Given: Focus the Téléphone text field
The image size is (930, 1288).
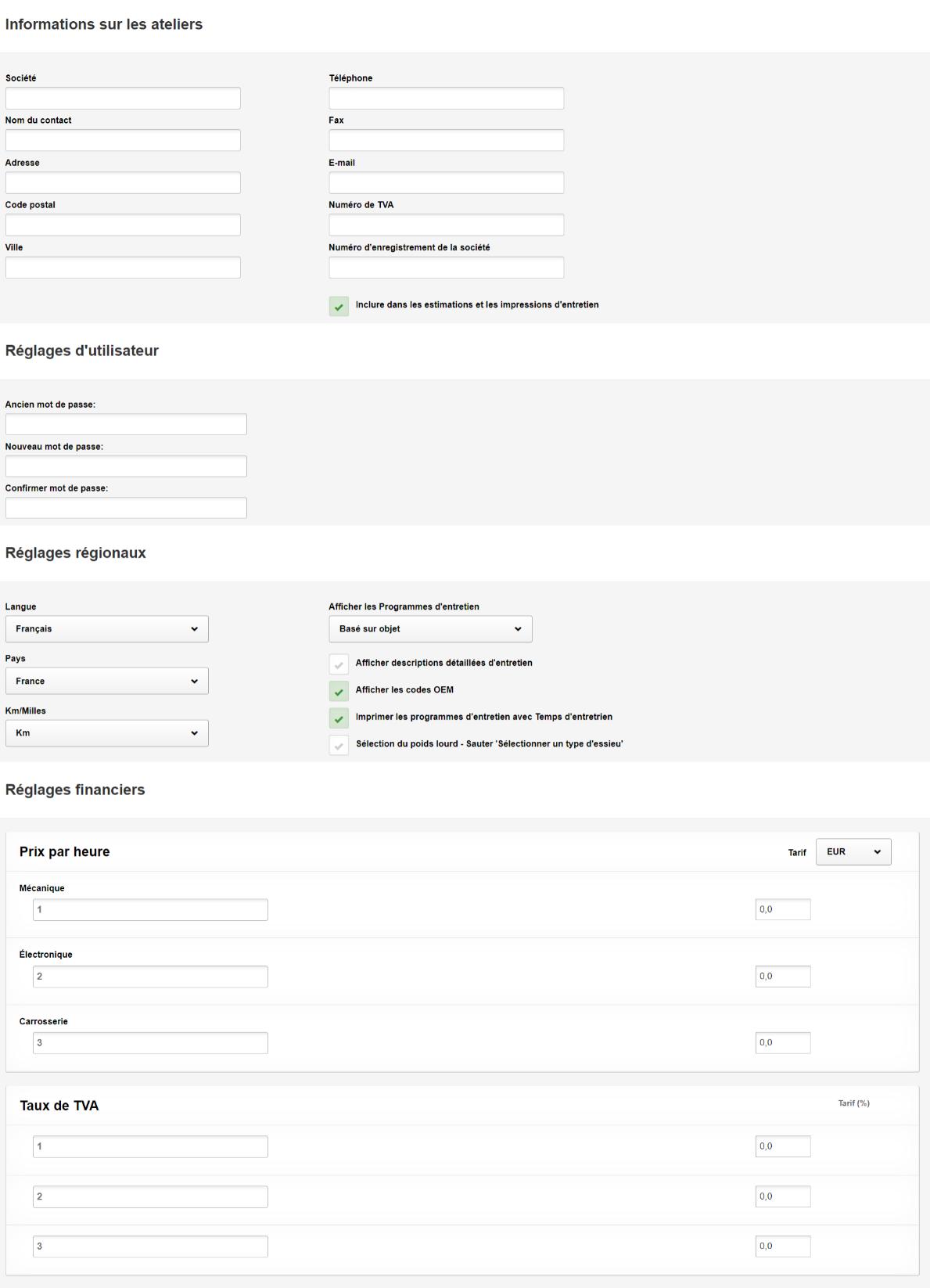Looking at the screenshot, I should click(446, 99).
